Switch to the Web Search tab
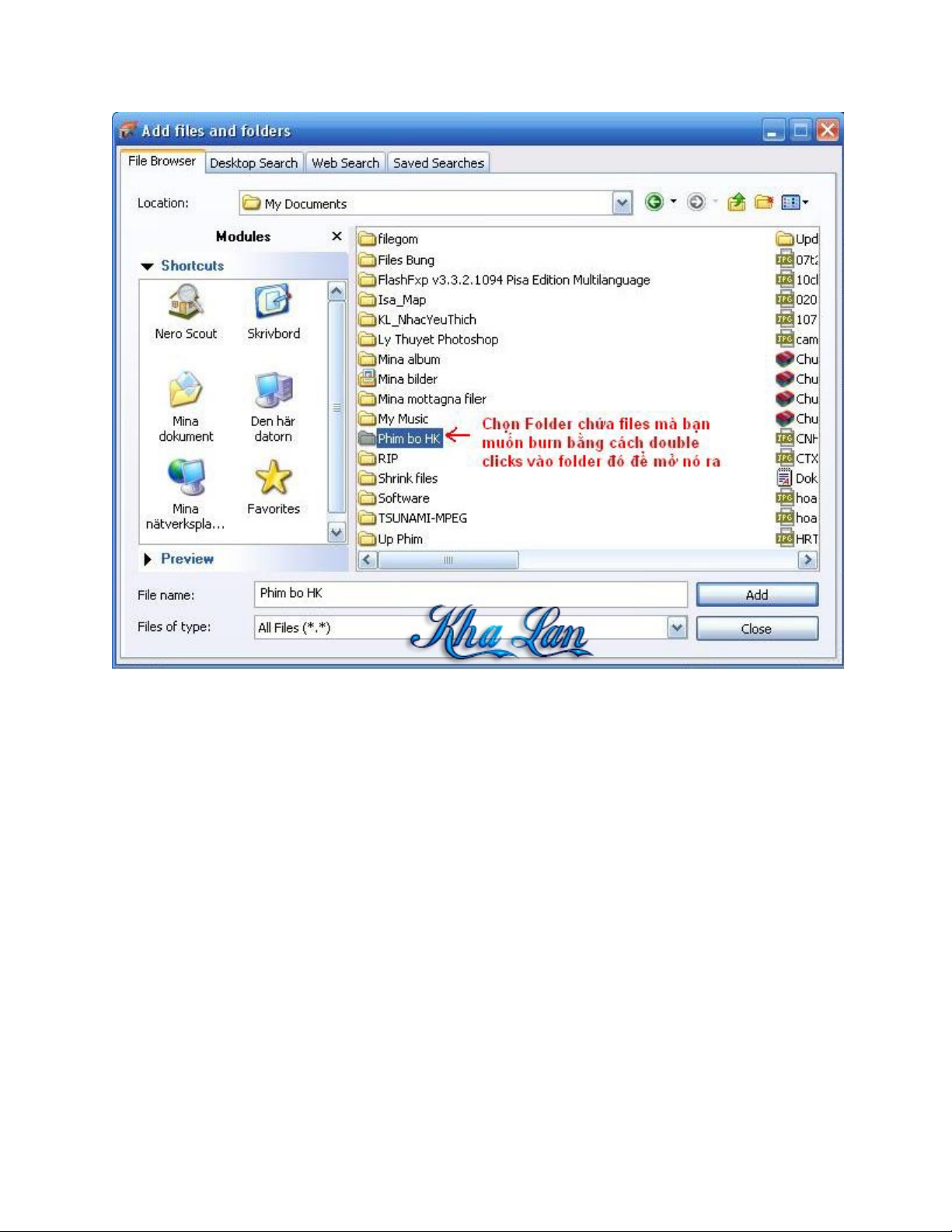 tap(345, 163)
